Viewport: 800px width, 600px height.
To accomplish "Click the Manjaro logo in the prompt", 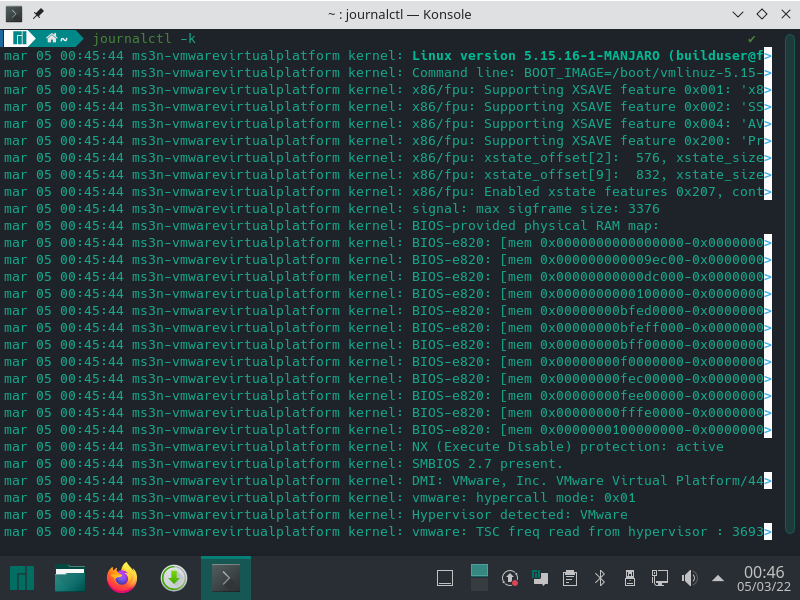I will [19, 39].
